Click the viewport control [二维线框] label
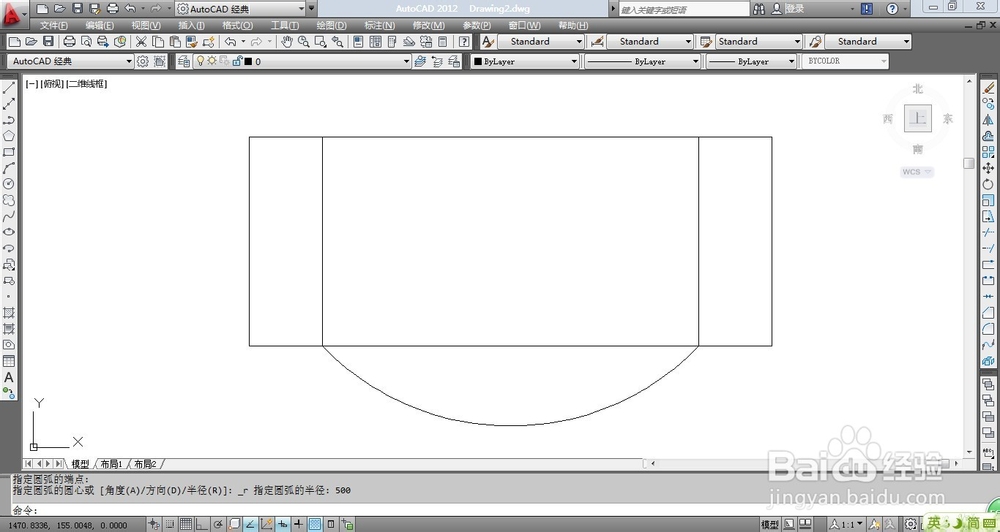Image resolution: width=1000 pixels, height=532 pixels. [87, 84]
